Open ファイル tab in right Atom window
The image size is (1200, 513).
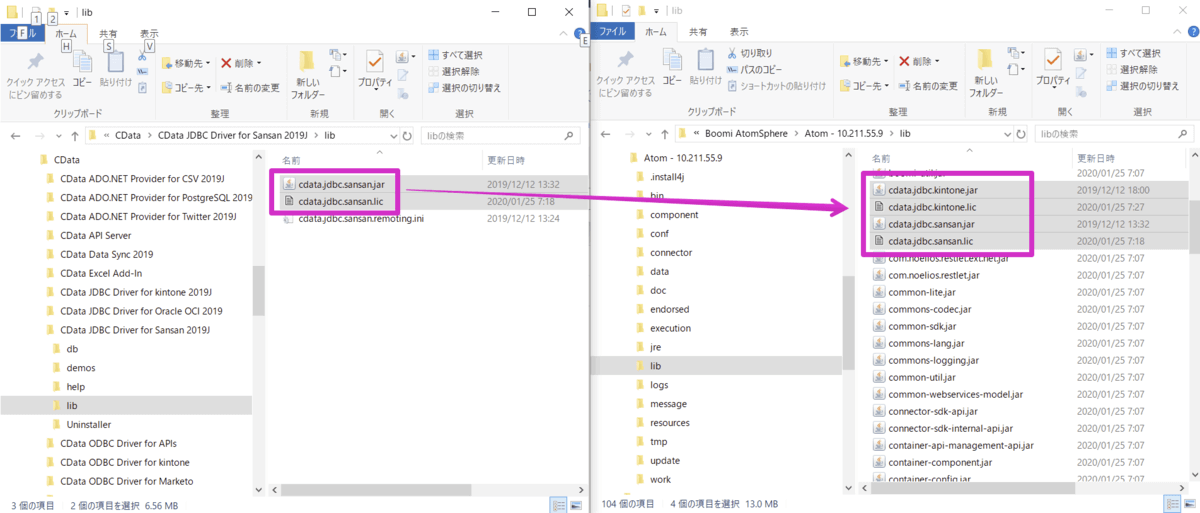pyautogui.click(x=613, y=32)
